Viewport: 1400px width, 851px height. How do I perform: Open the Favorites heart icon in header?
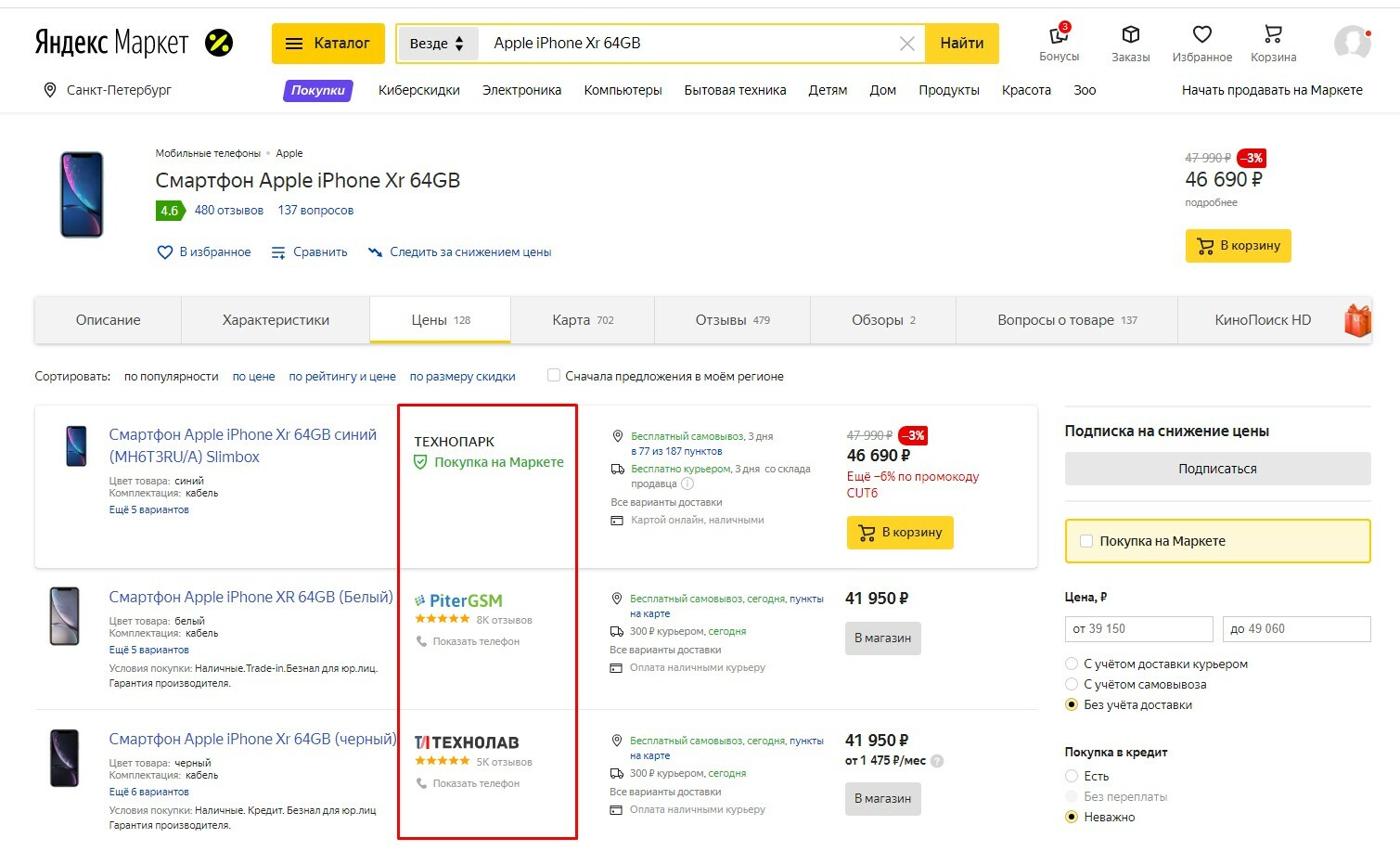1201,34
